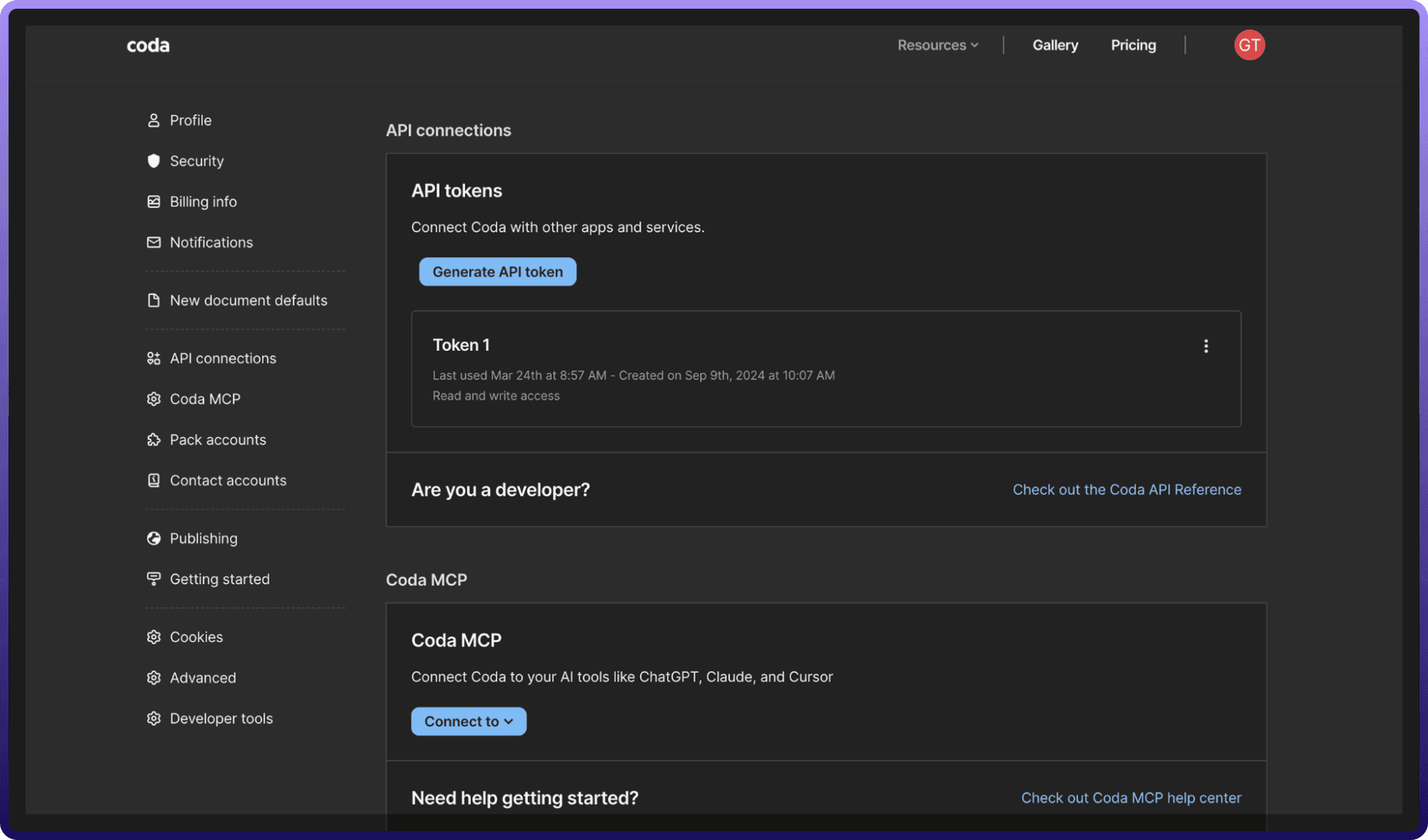Click the 'Last used Mar 24th' token details
This screenshot has height=840, width=1428.
click(x=634, y=376)
